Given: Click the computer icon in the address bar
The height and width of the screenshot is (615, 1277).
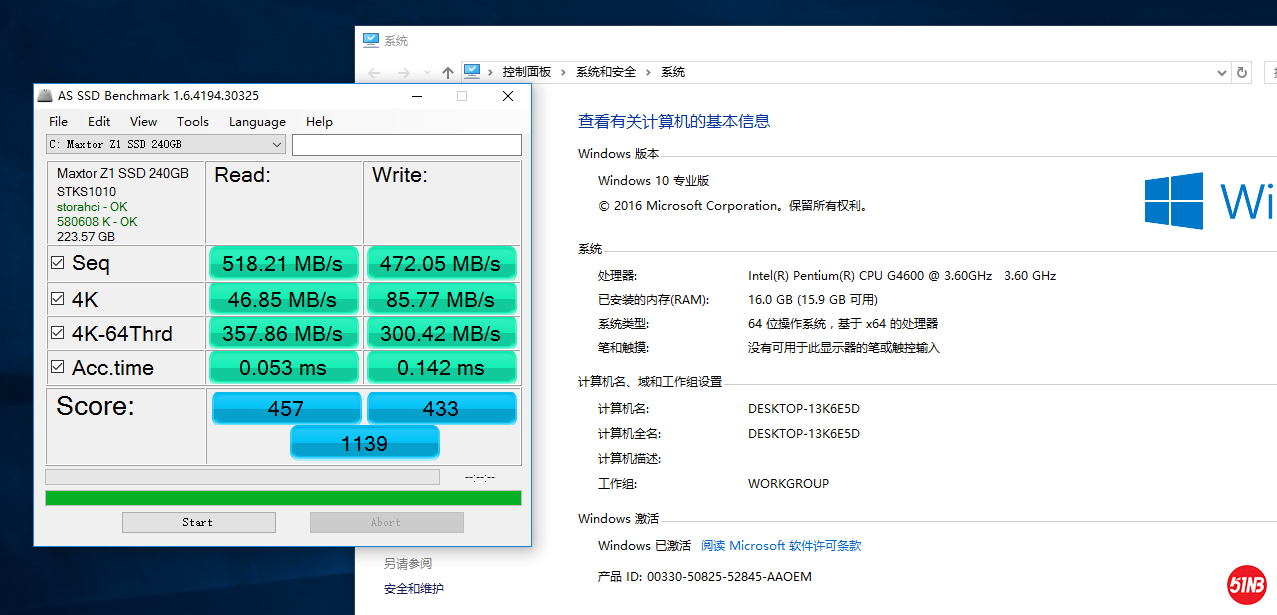Looking at the screenshot, I should (x=472, y=72).
